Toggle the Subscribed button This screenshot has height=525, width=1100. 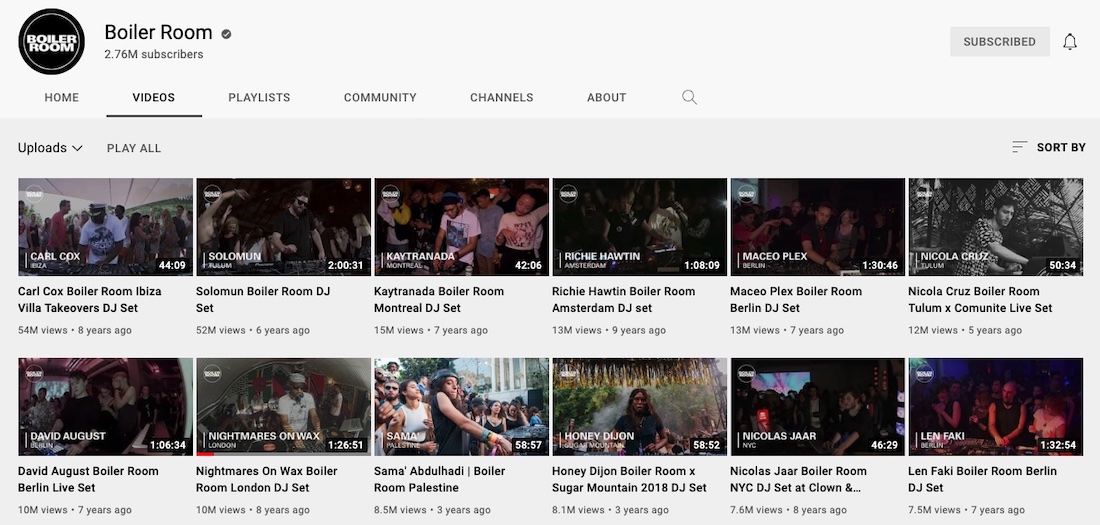pos(999,42)
